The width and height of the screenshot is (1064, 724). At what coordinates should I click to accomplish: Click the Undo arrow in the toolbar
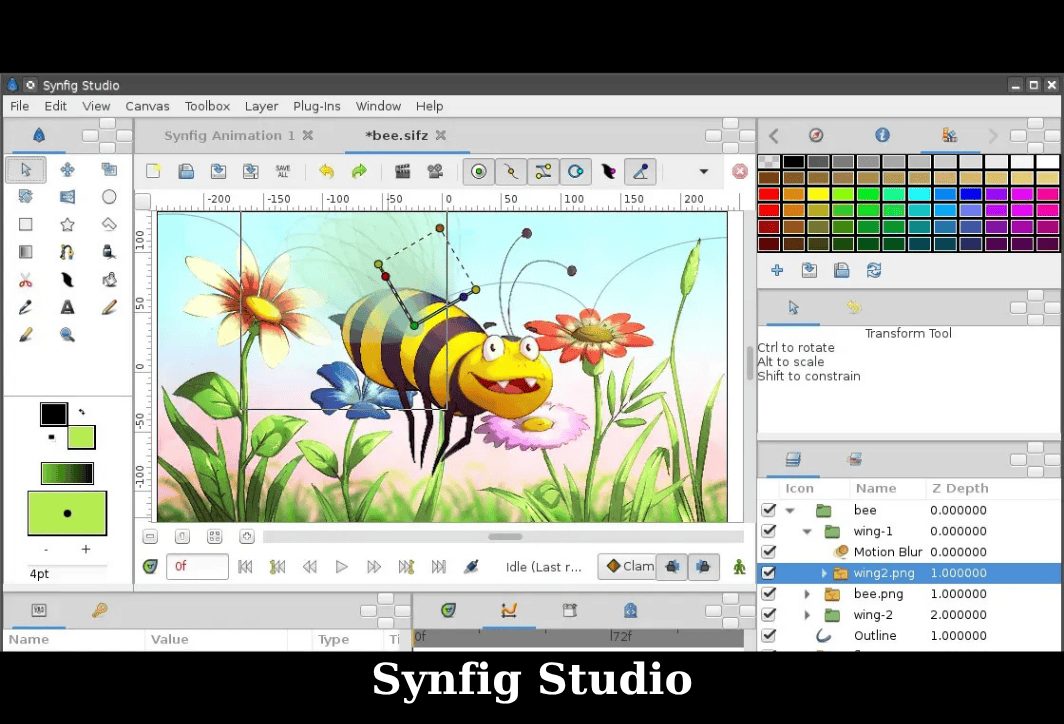[326, 171]
